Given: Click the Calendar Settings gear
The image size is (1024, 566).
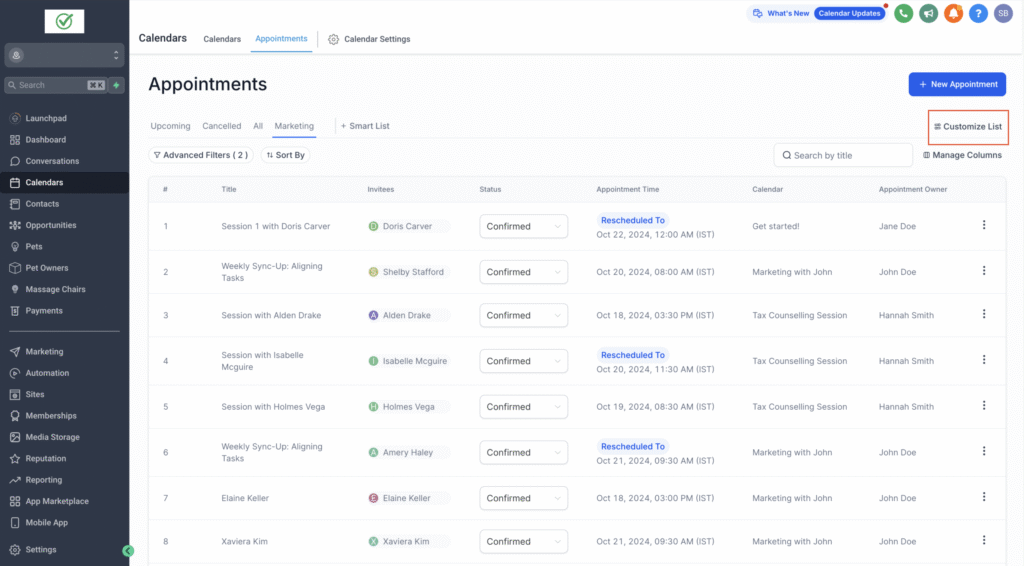Looking at the screenshot, I should (x=334, y=39).
